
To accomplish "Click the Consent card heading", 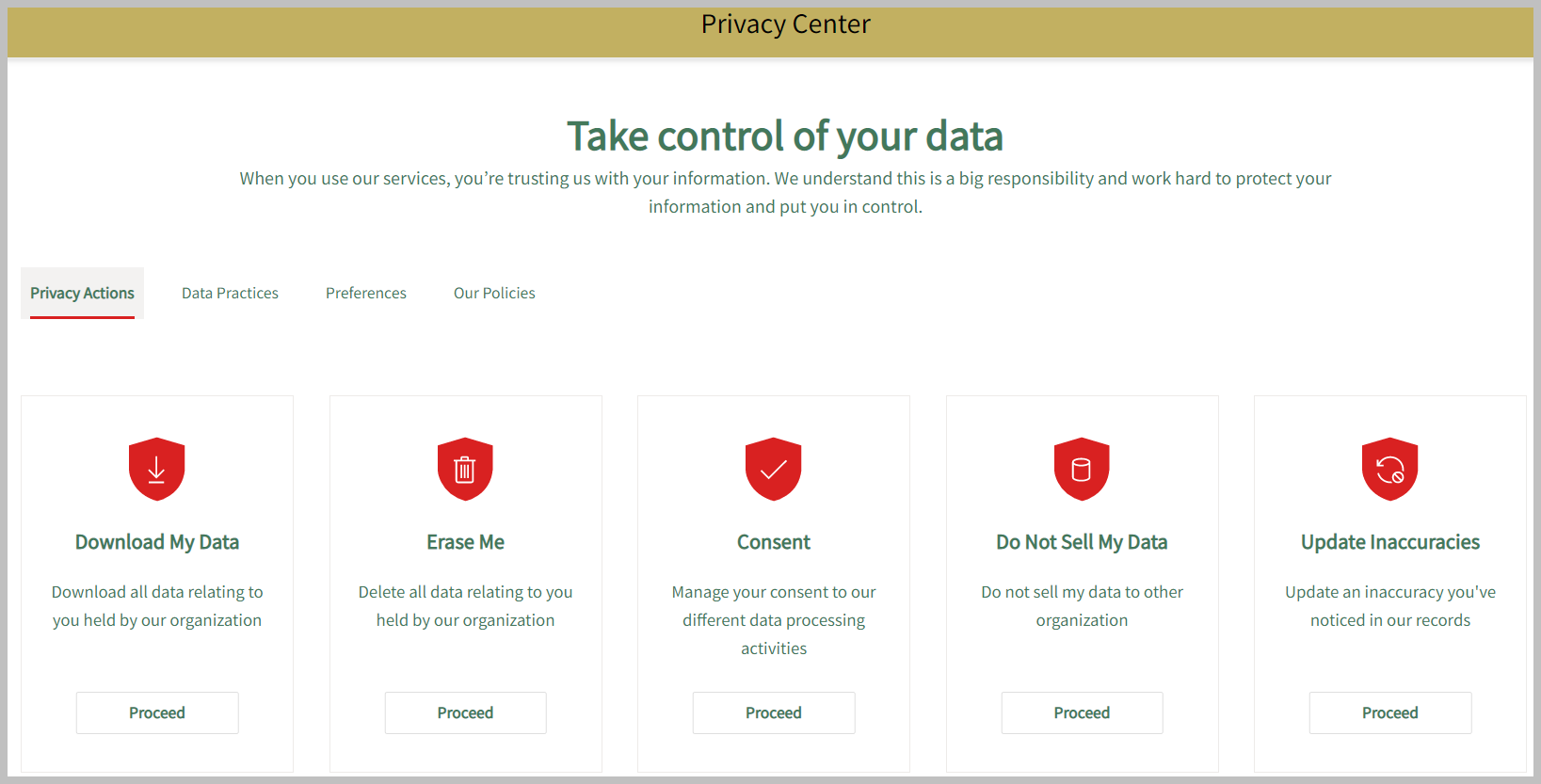I will (774, 542).
